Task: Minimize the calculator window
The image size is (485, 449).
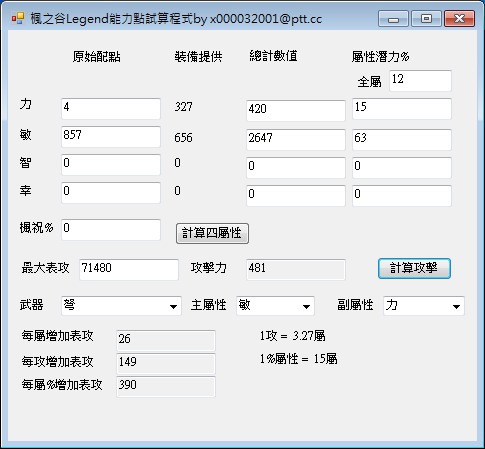Action: pos(393,19)
